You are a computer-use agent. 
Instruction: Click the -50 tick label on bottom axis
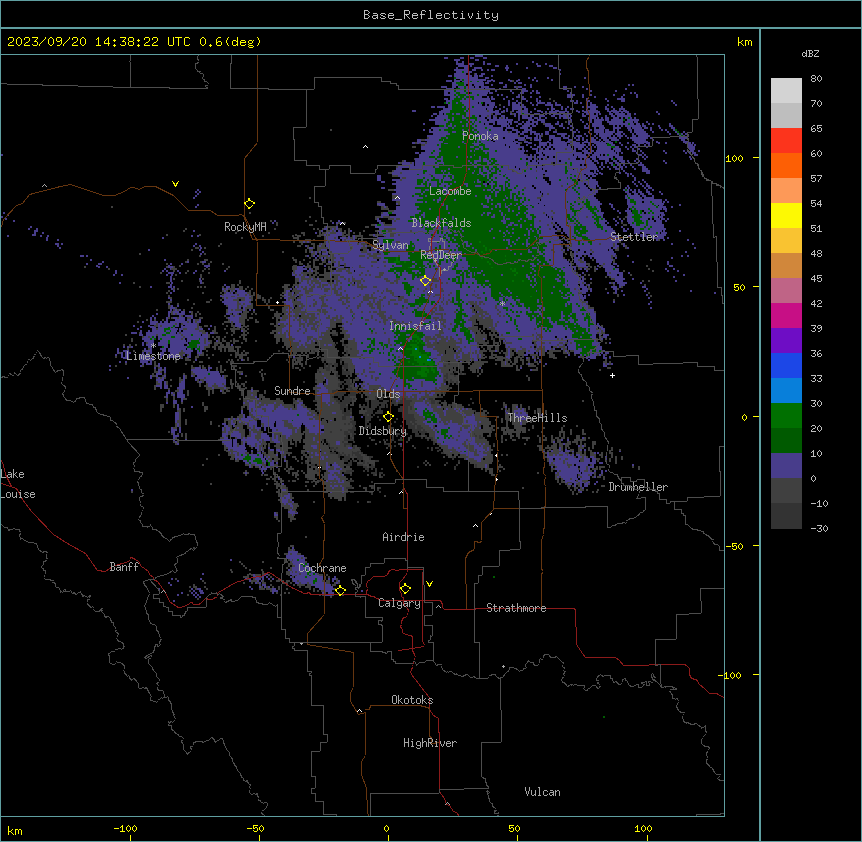255,828
